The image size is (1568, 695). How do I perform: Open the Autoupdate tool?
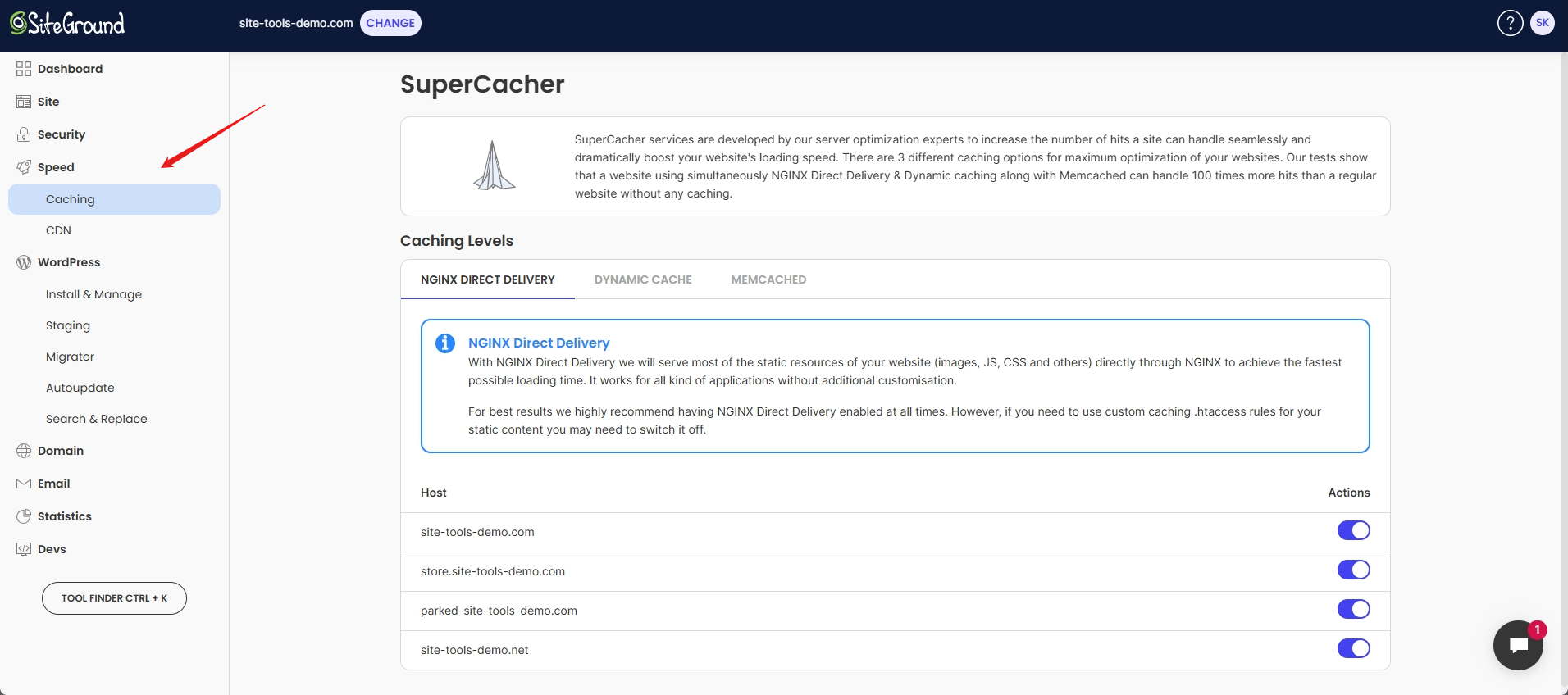114,388
